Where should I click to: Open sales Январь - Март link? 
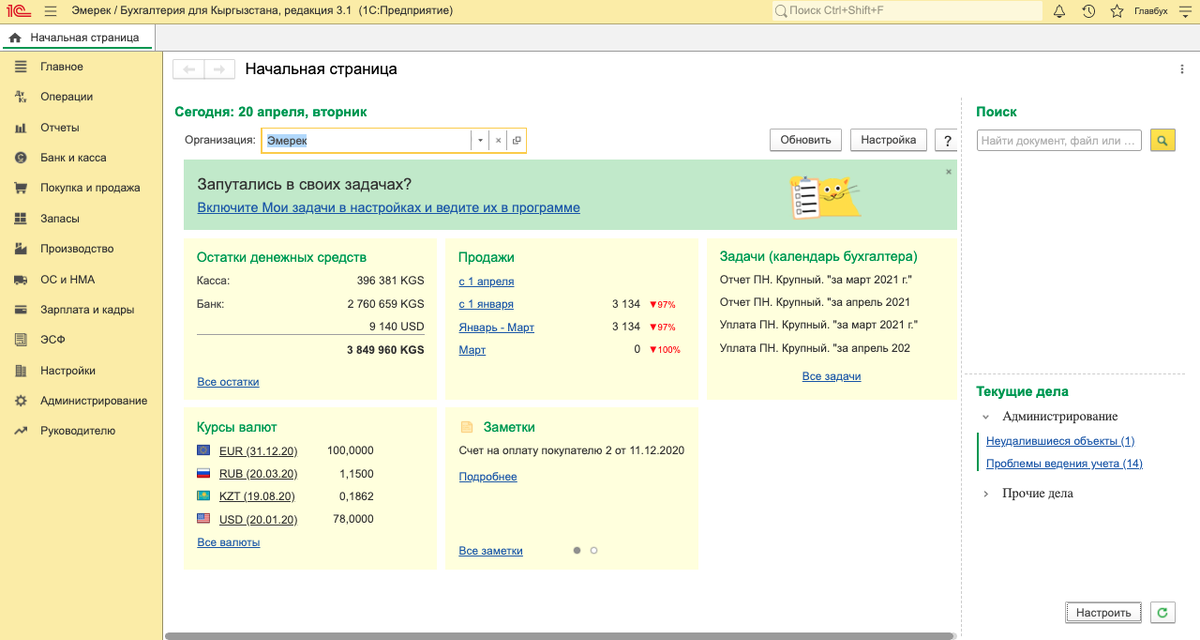[497, 327]
